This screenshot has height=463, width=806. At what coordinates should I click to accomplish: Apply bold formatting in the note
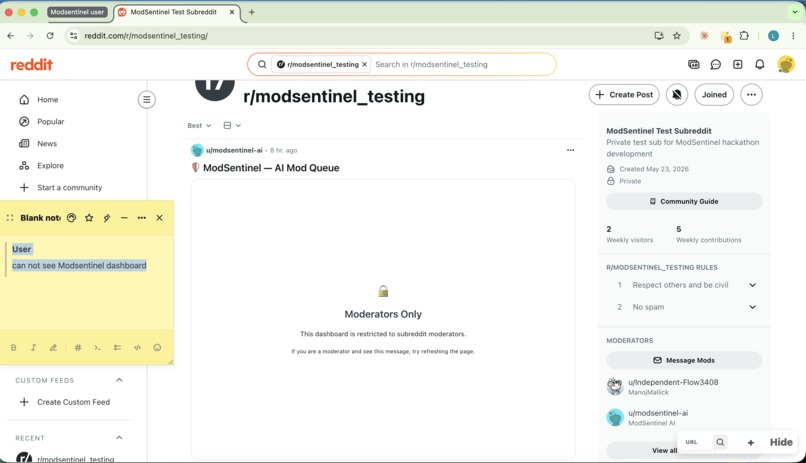13,347
